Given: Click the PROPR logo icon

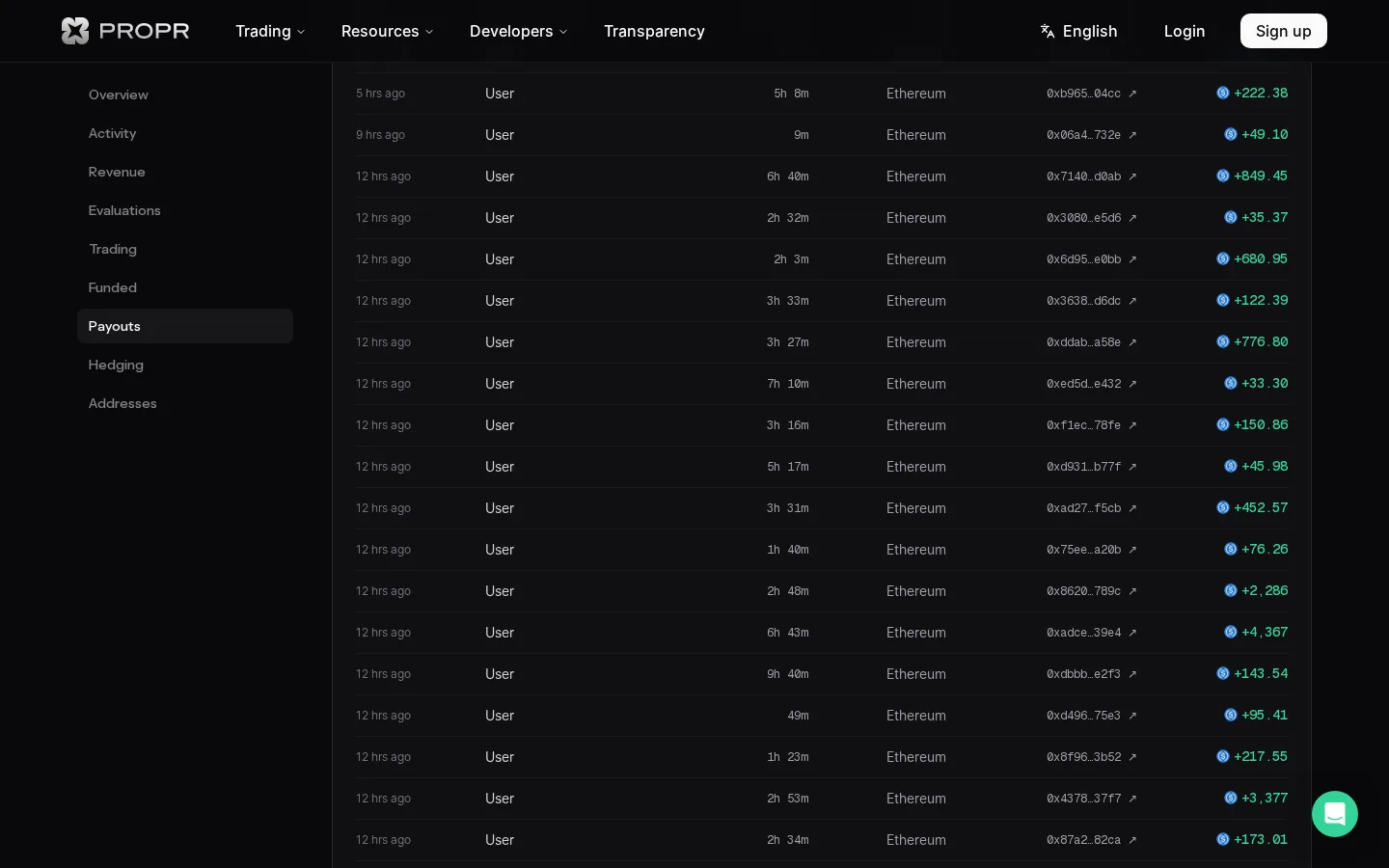Looking at the screenshot, I should point(75,31).
